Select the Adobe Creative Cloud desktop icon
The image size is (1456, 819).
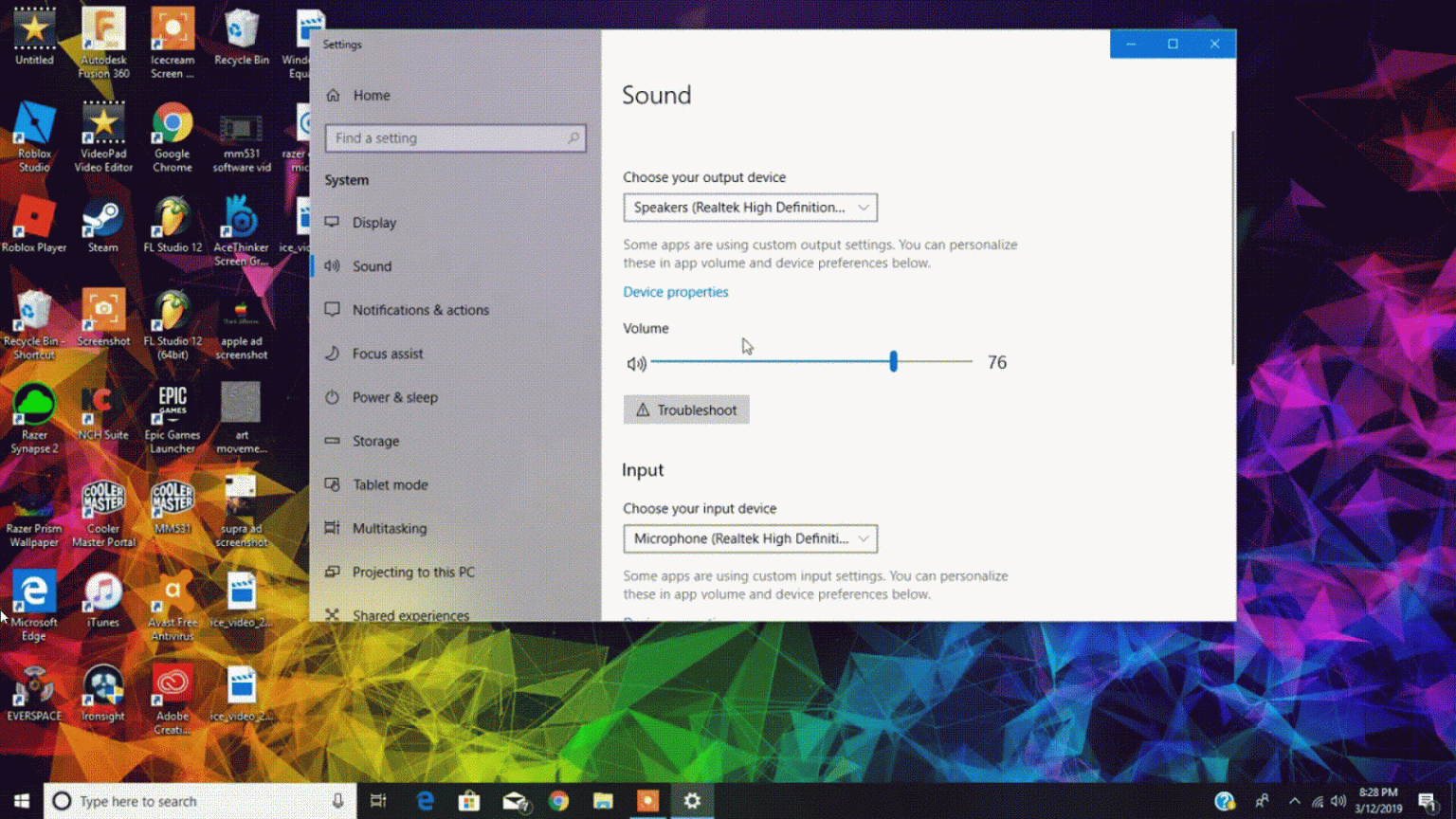[x=173, y=700]
